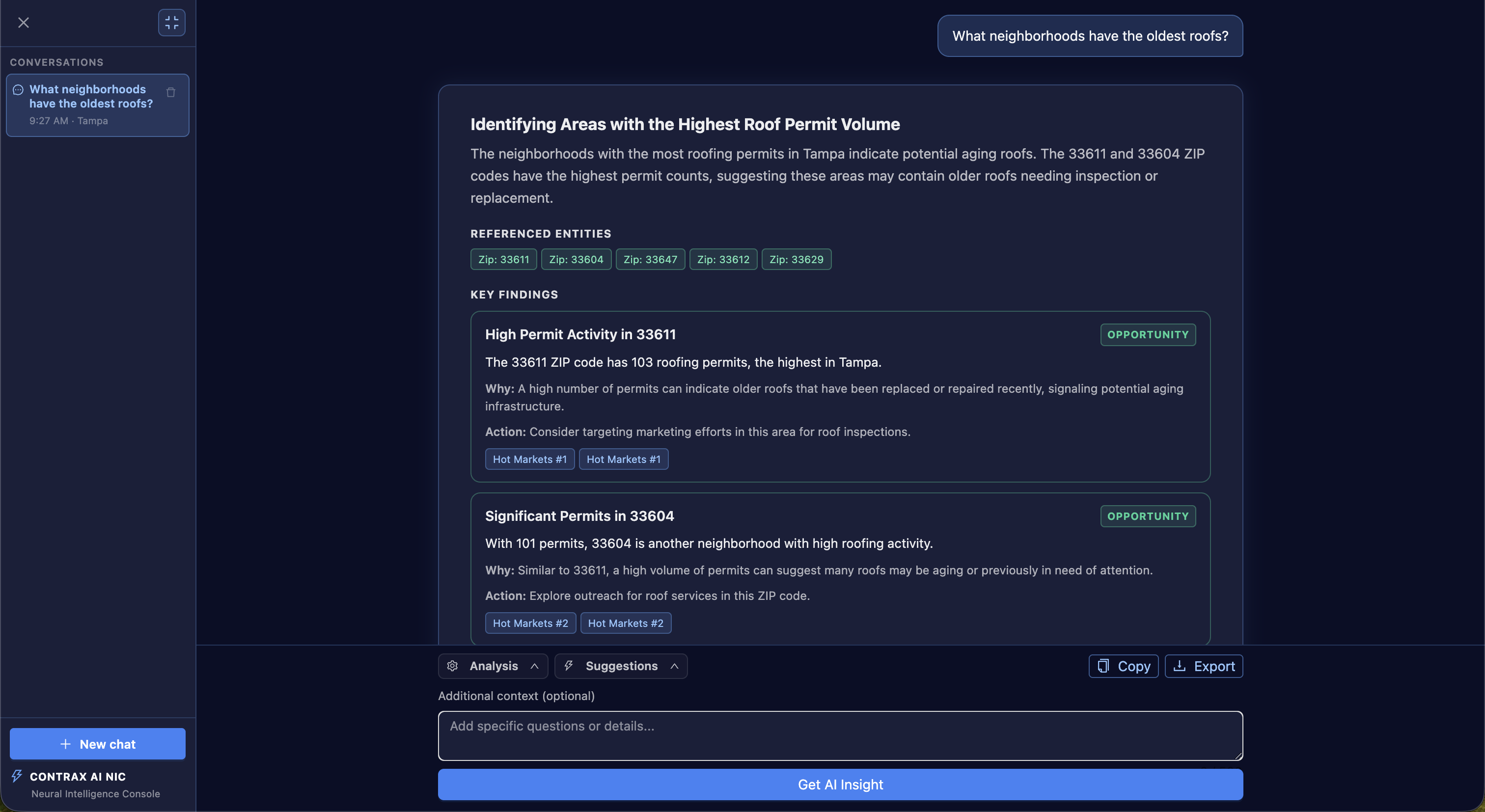
Task: Select the Zip: 33612 entity chip
Action: [723, 259]
